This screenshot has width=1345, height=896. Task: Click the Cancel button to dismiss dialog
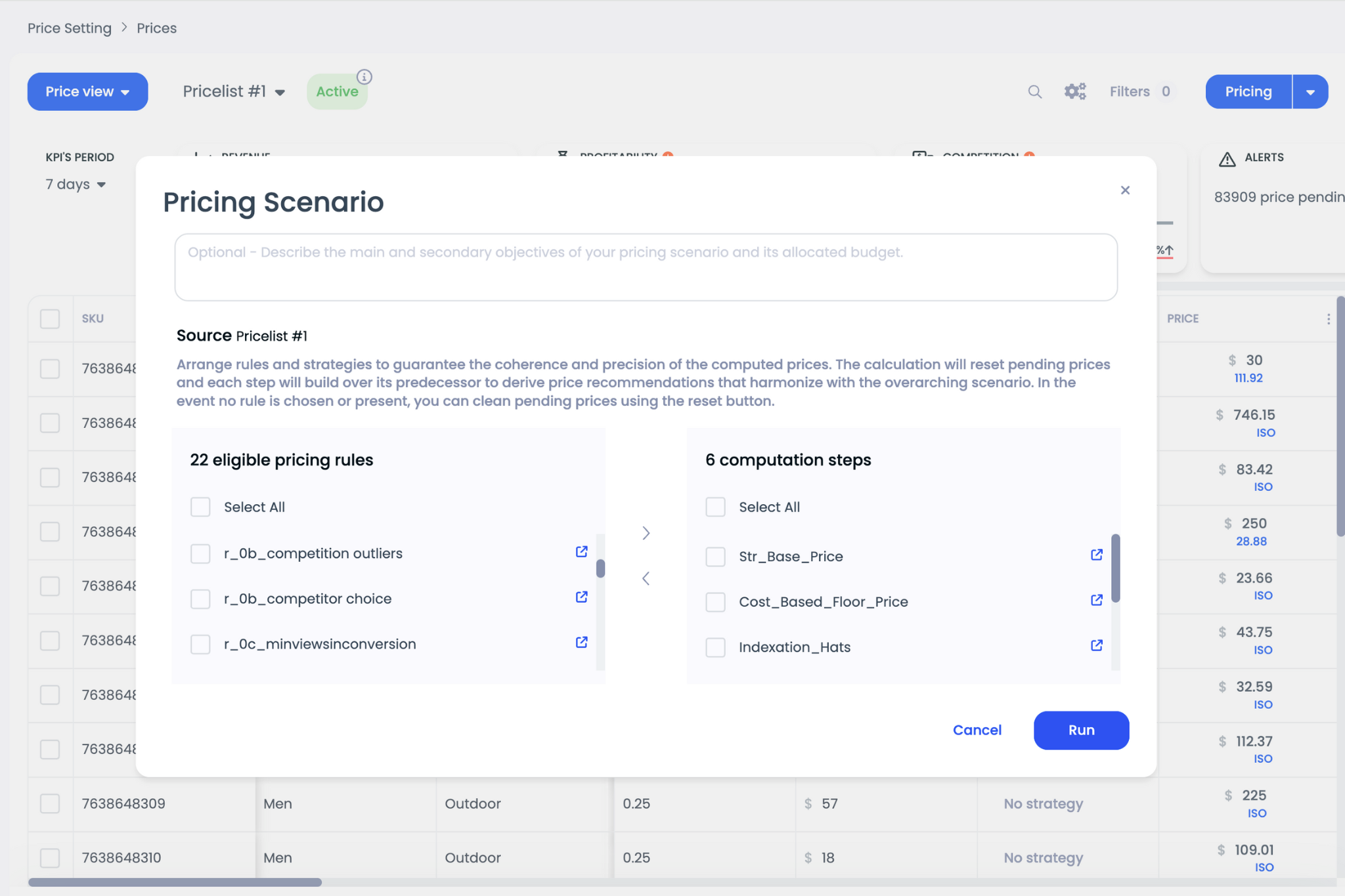click(977, 729)
